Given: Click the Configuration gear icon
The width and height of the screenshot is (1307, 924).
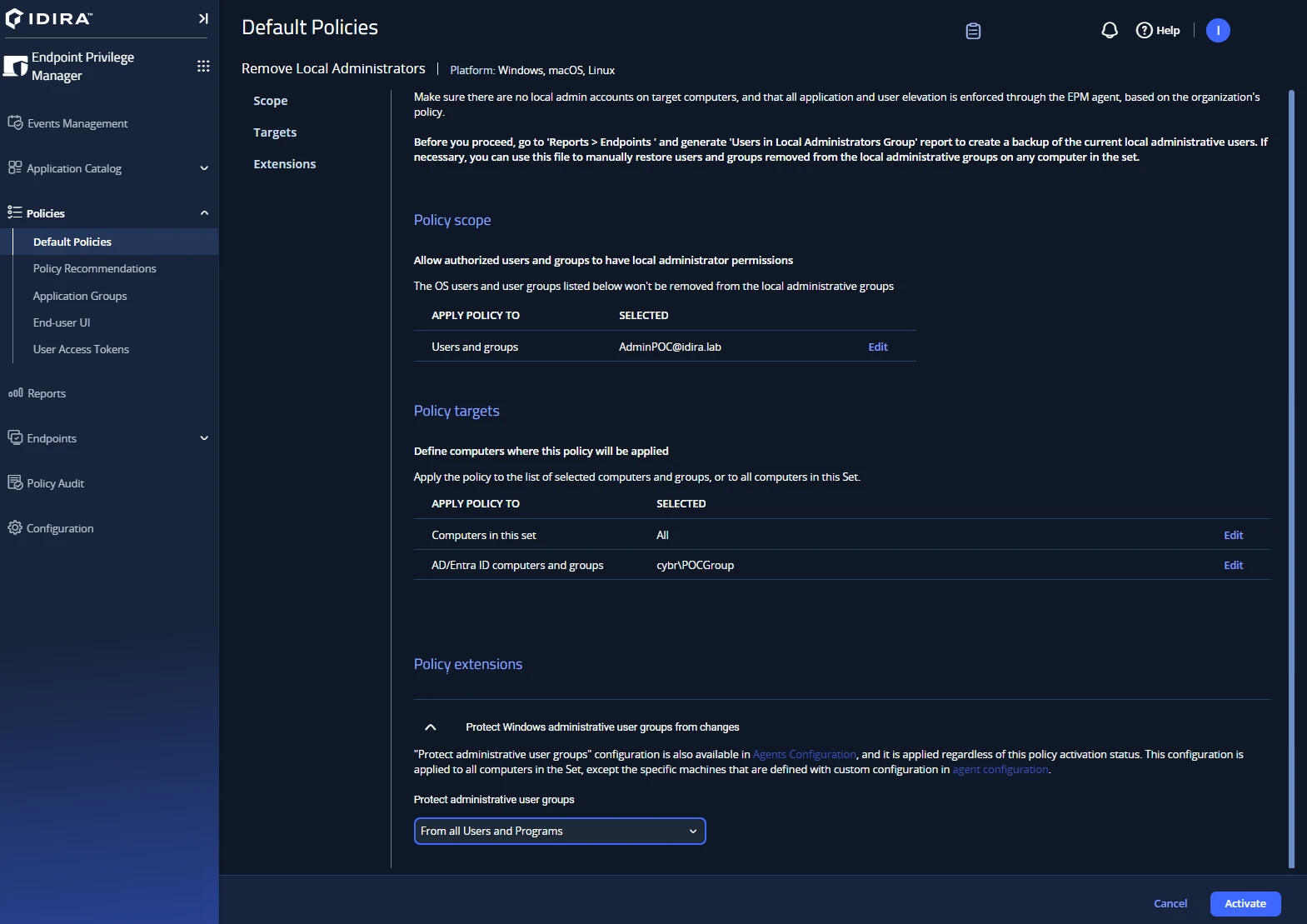Looking at the screenshot, I should 15,527.
